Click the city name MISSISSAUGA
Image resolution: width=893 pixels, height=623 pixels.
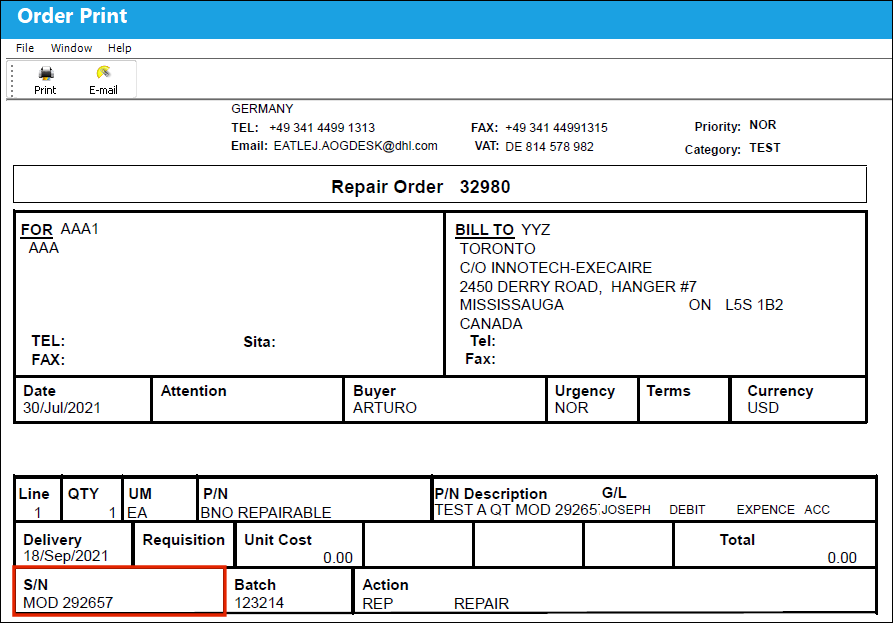click(511, 305)
